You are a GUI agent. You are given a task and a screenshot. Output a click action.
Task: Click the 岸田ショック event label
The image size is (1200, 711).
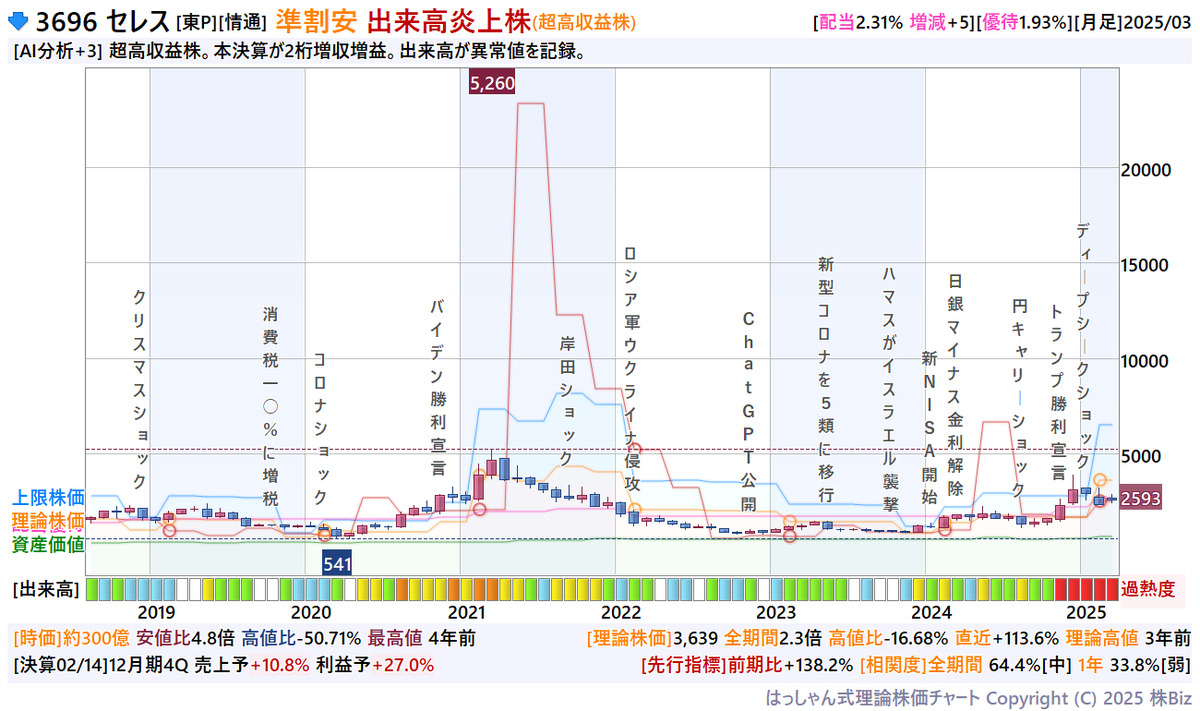(x=567, y=401)
